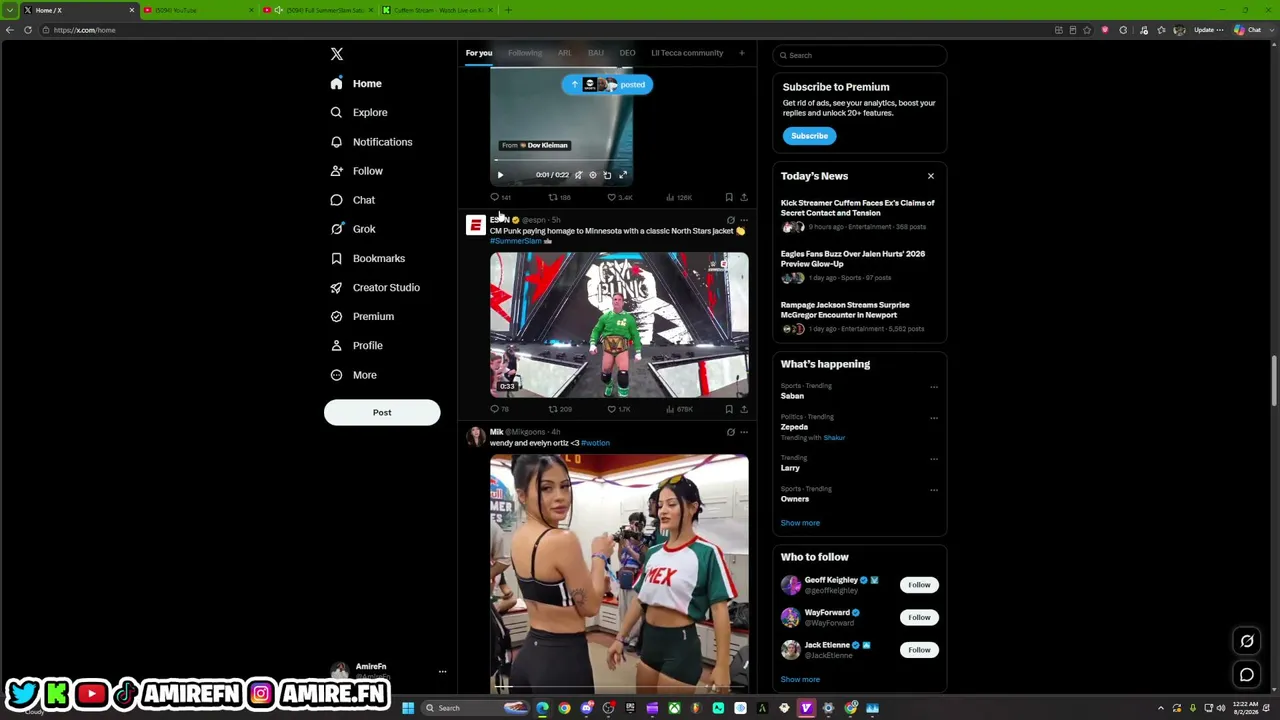Open the floating messages button

point(1247,675)
